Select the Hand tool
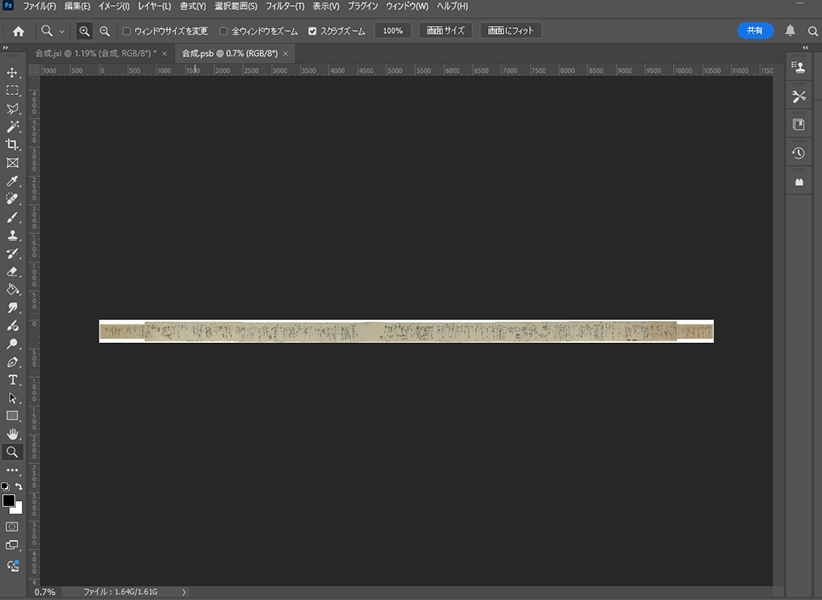Image resolution: width=822 pixels, height=600 pixels. 13,434
